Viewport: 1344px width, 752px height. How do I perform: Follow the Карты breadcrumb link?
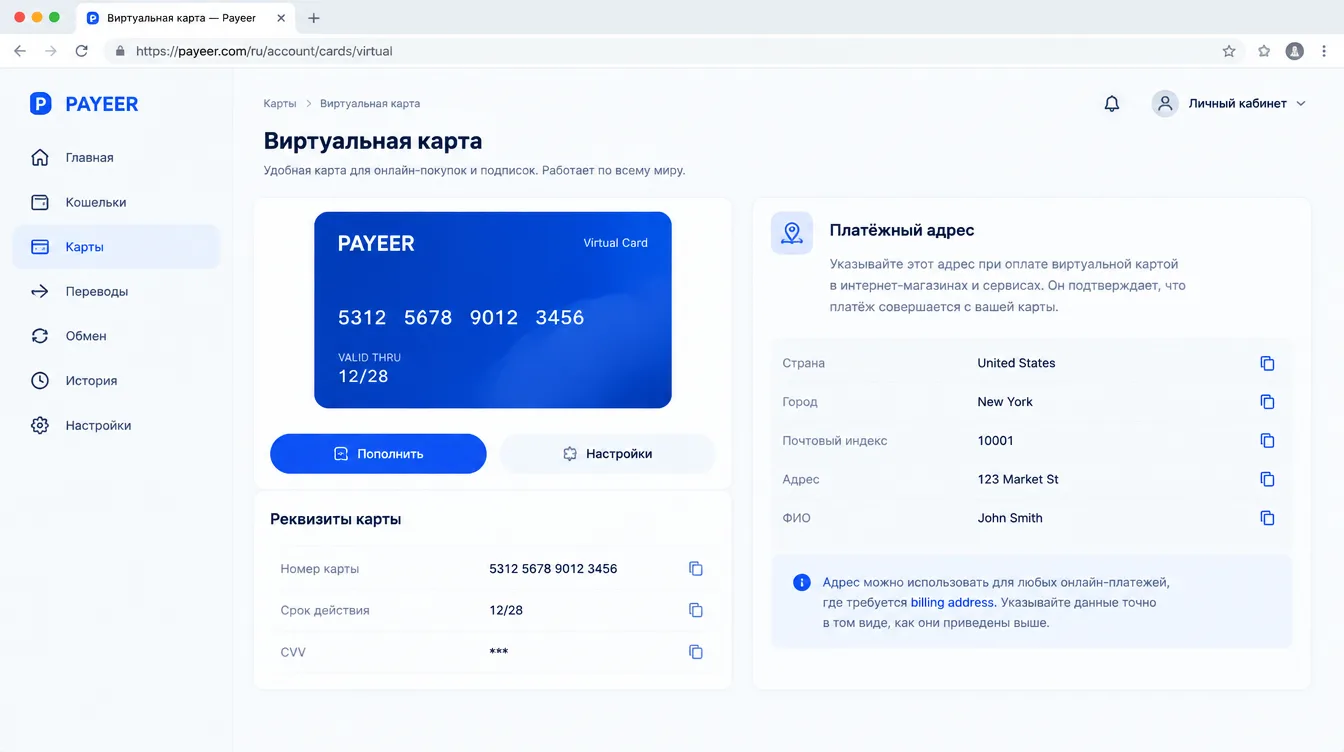click(280, 104)
